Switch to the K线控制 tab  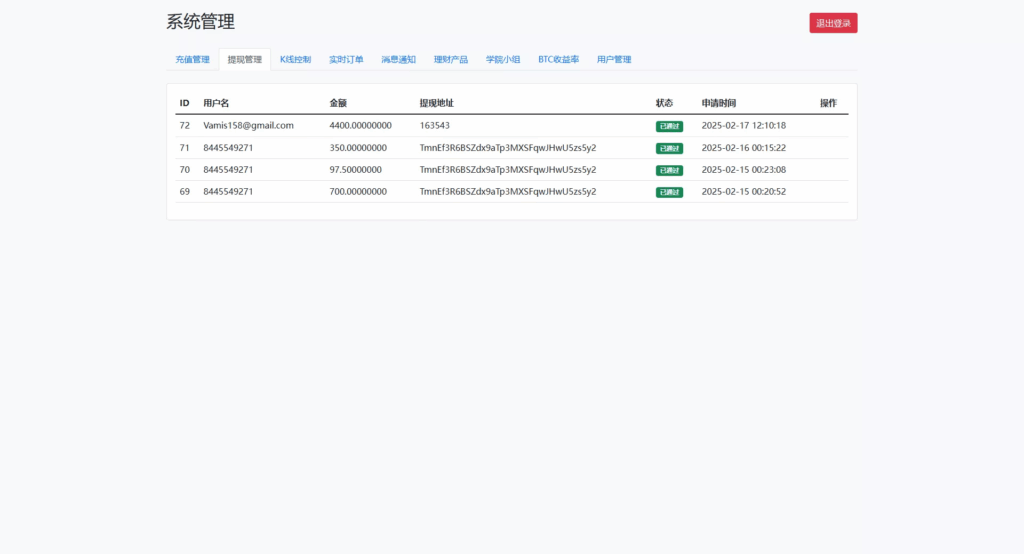click(295, 60)
